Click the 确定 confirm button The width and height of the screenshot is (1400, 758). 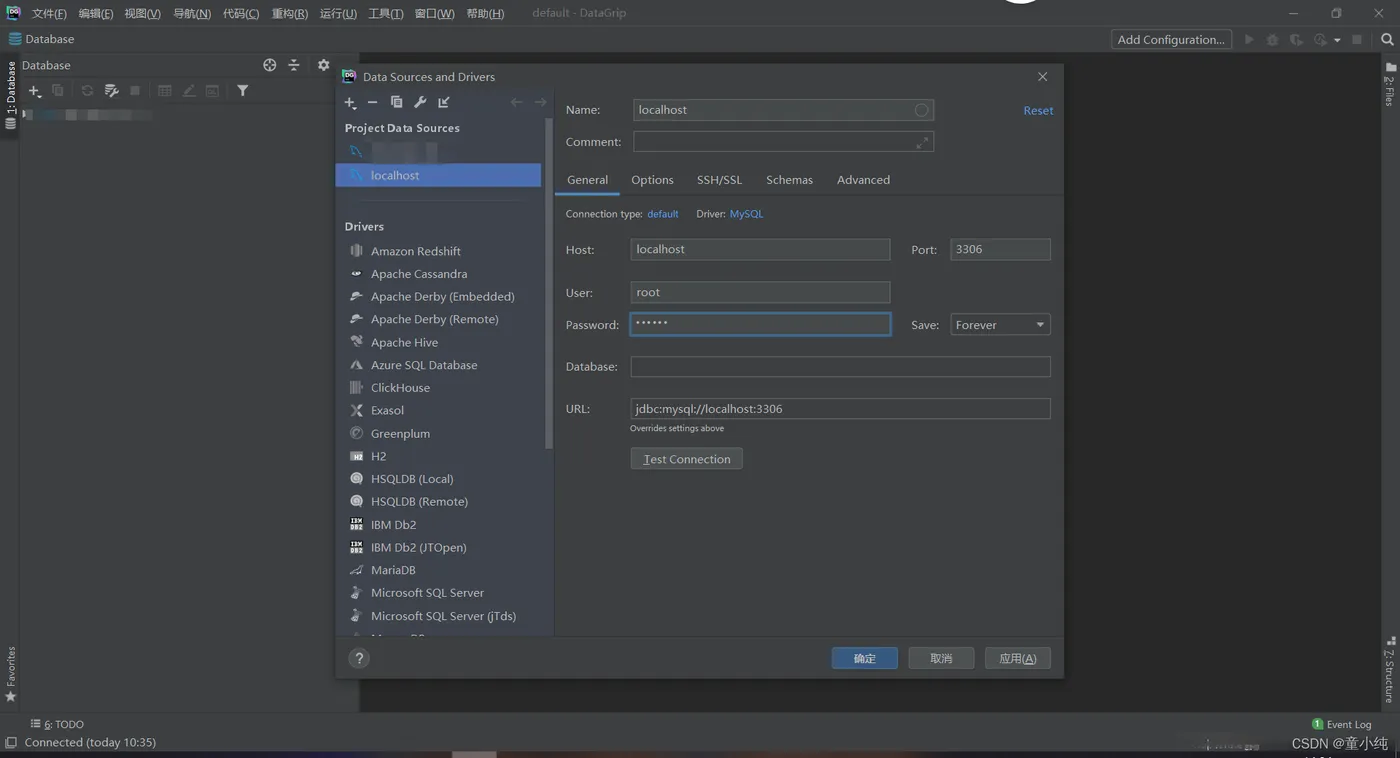coord(864,658)
